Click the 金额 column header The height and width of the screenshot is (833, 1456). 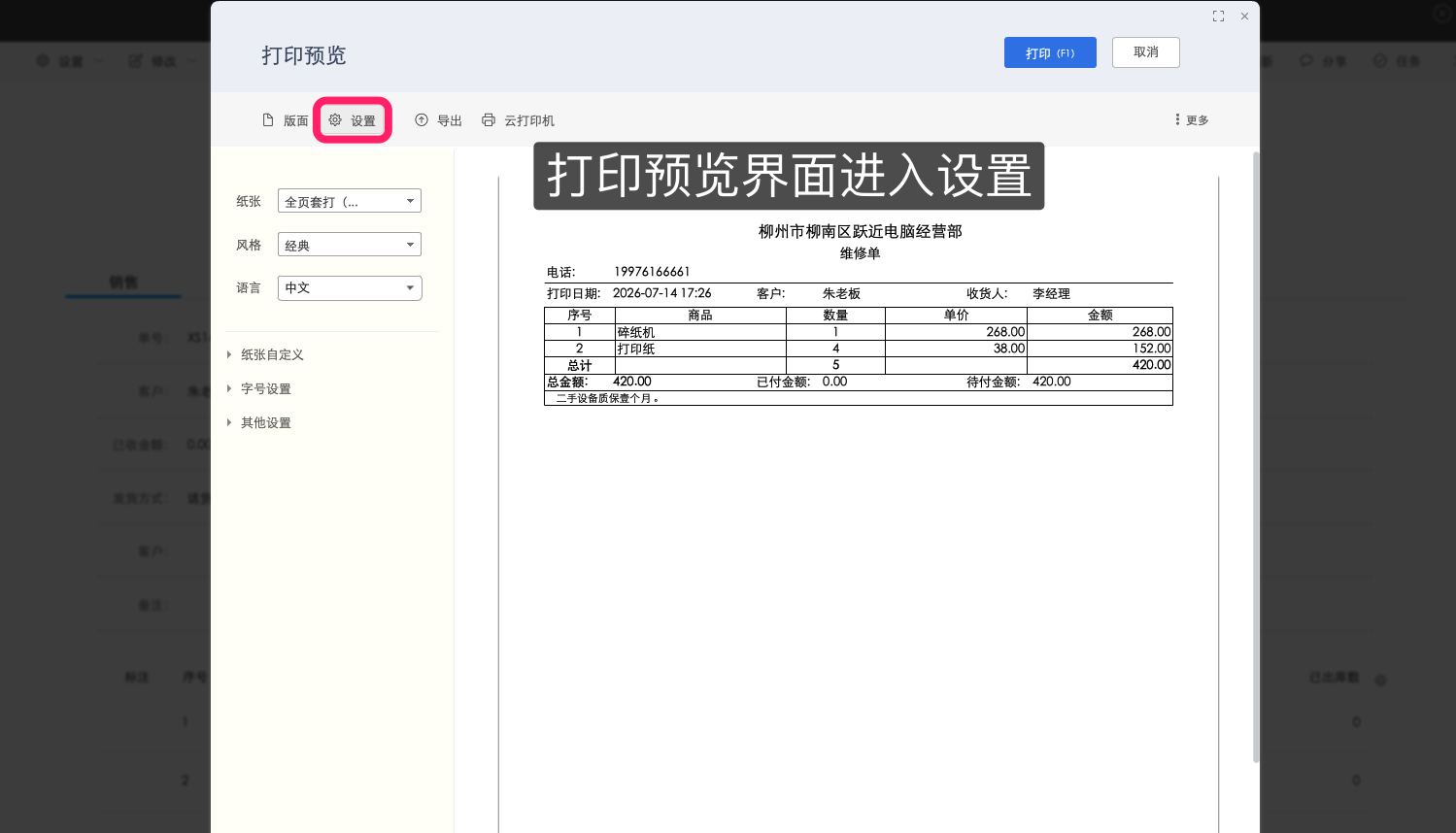pos(1100,316)
